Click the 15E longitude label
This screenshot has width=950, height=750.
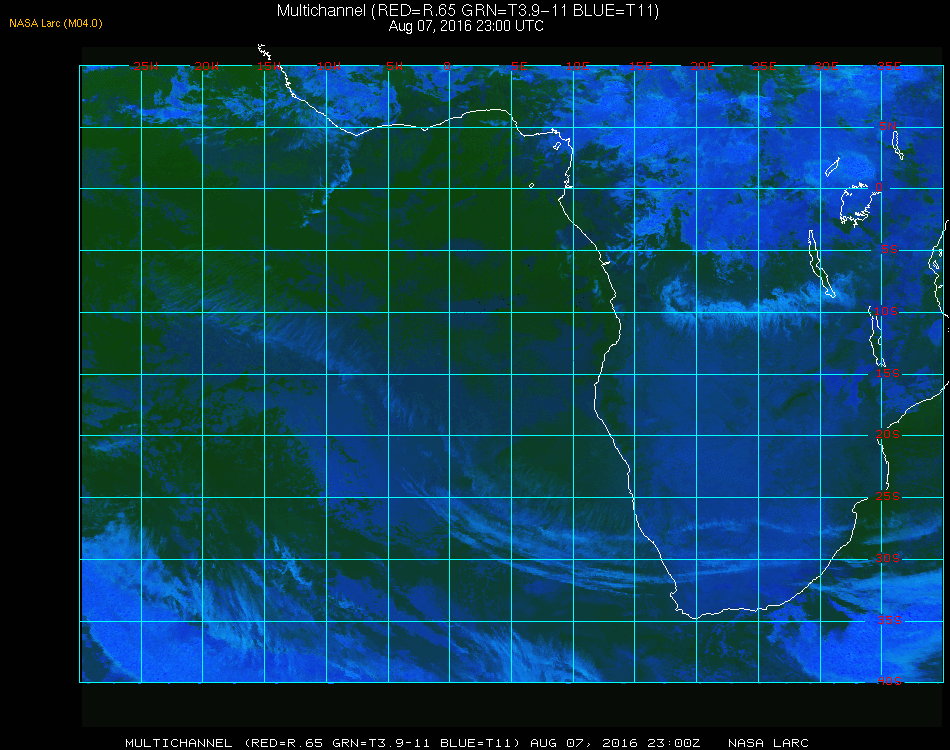[640, 66]
